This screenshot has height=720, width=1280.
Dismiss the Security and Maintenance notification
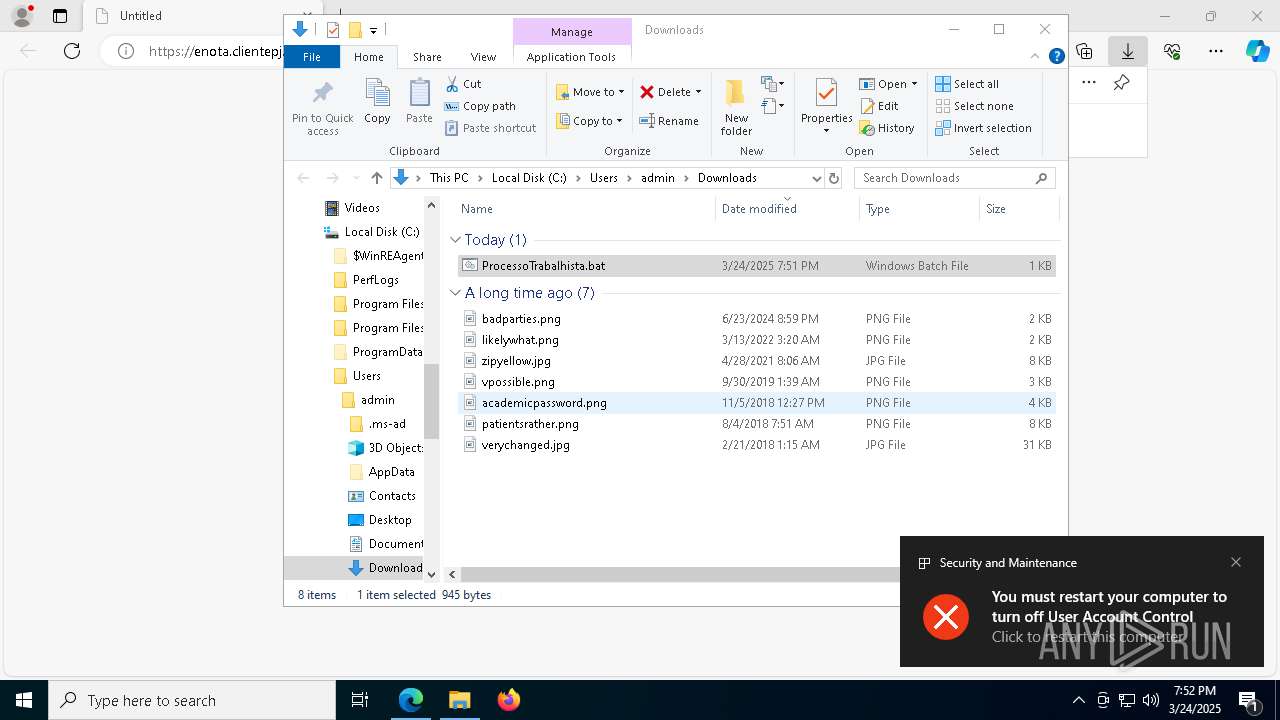(1236, 562)
